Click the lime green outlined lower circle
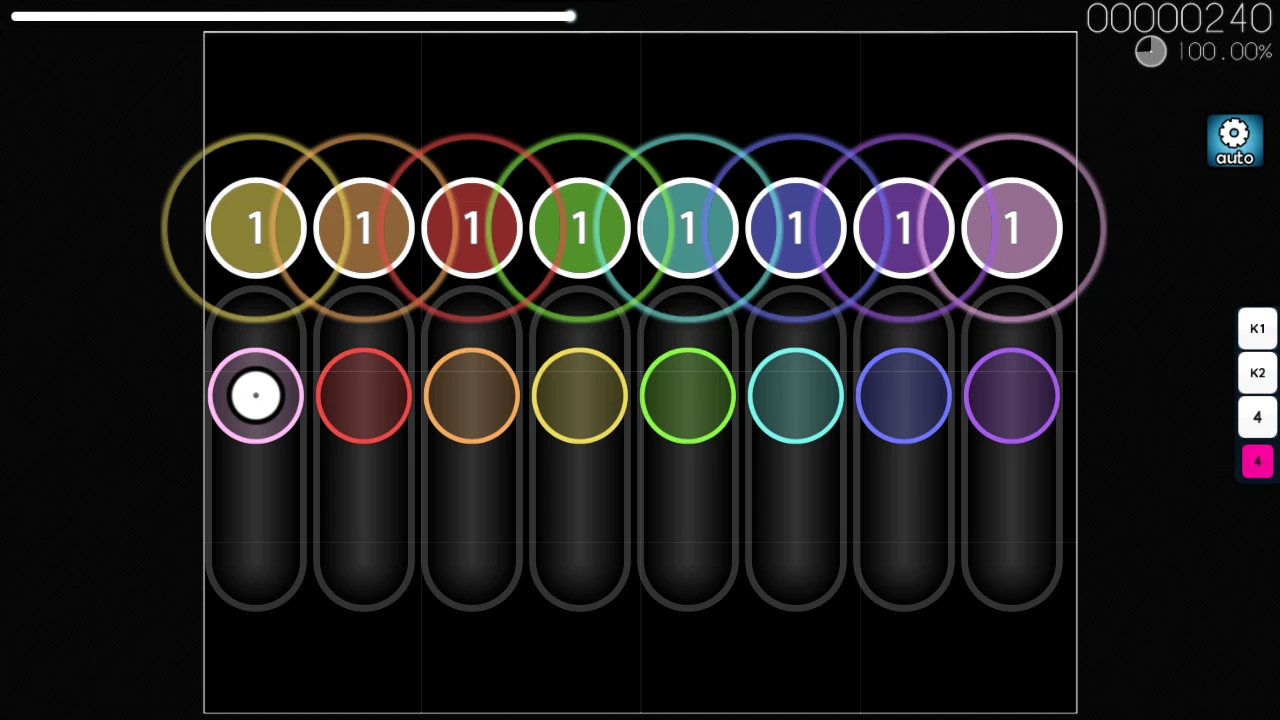This screenshot has width=1280, height=720. (688, 396)
